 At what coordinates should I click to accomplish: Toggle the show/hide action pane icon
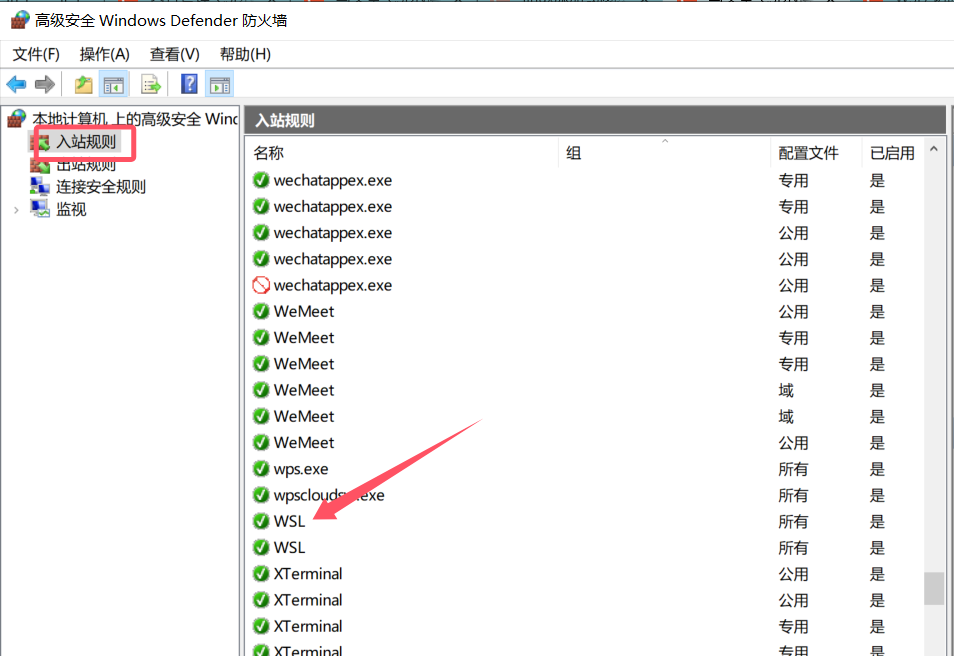(220, 85)
